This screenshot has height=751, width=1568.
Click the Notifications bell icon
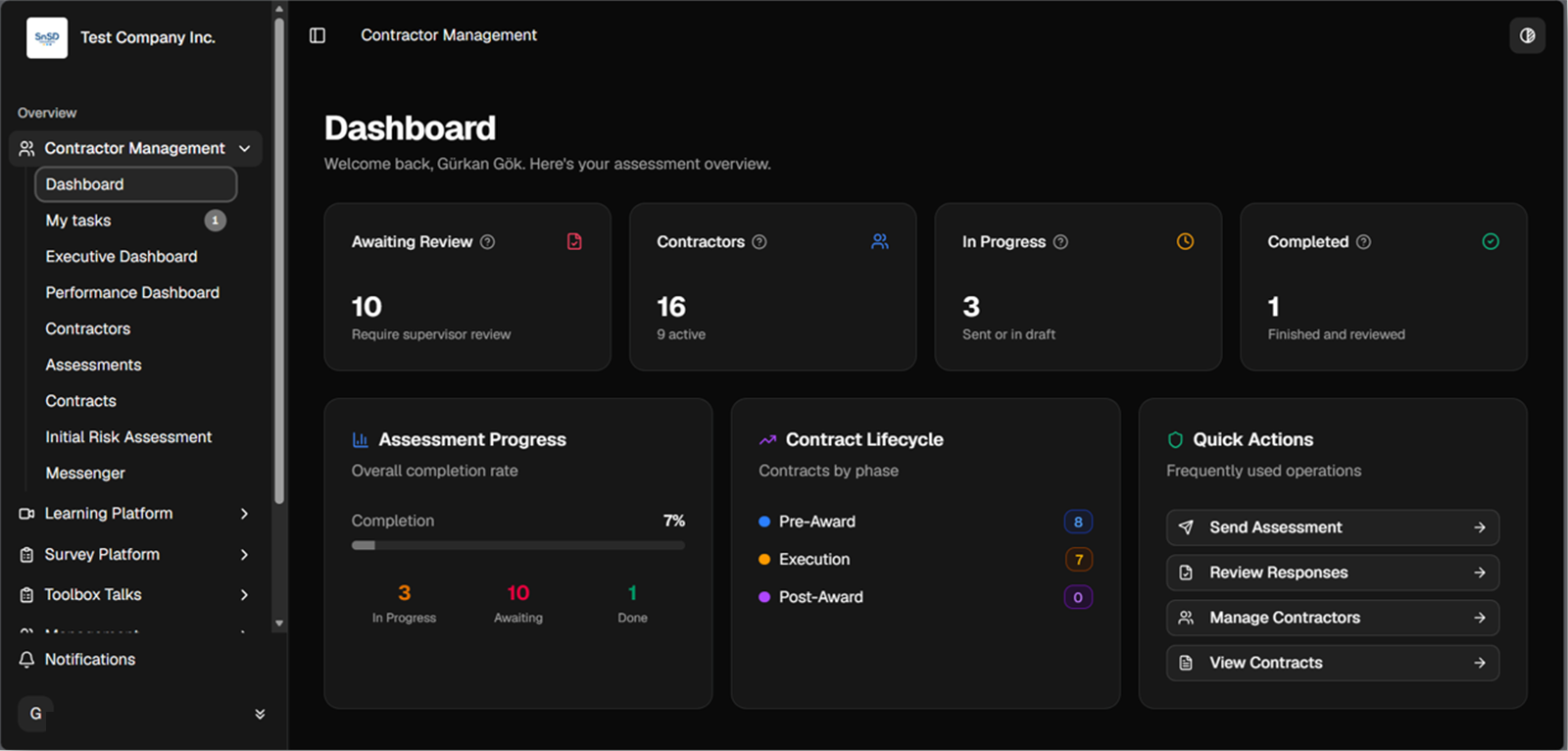[26, 660]
